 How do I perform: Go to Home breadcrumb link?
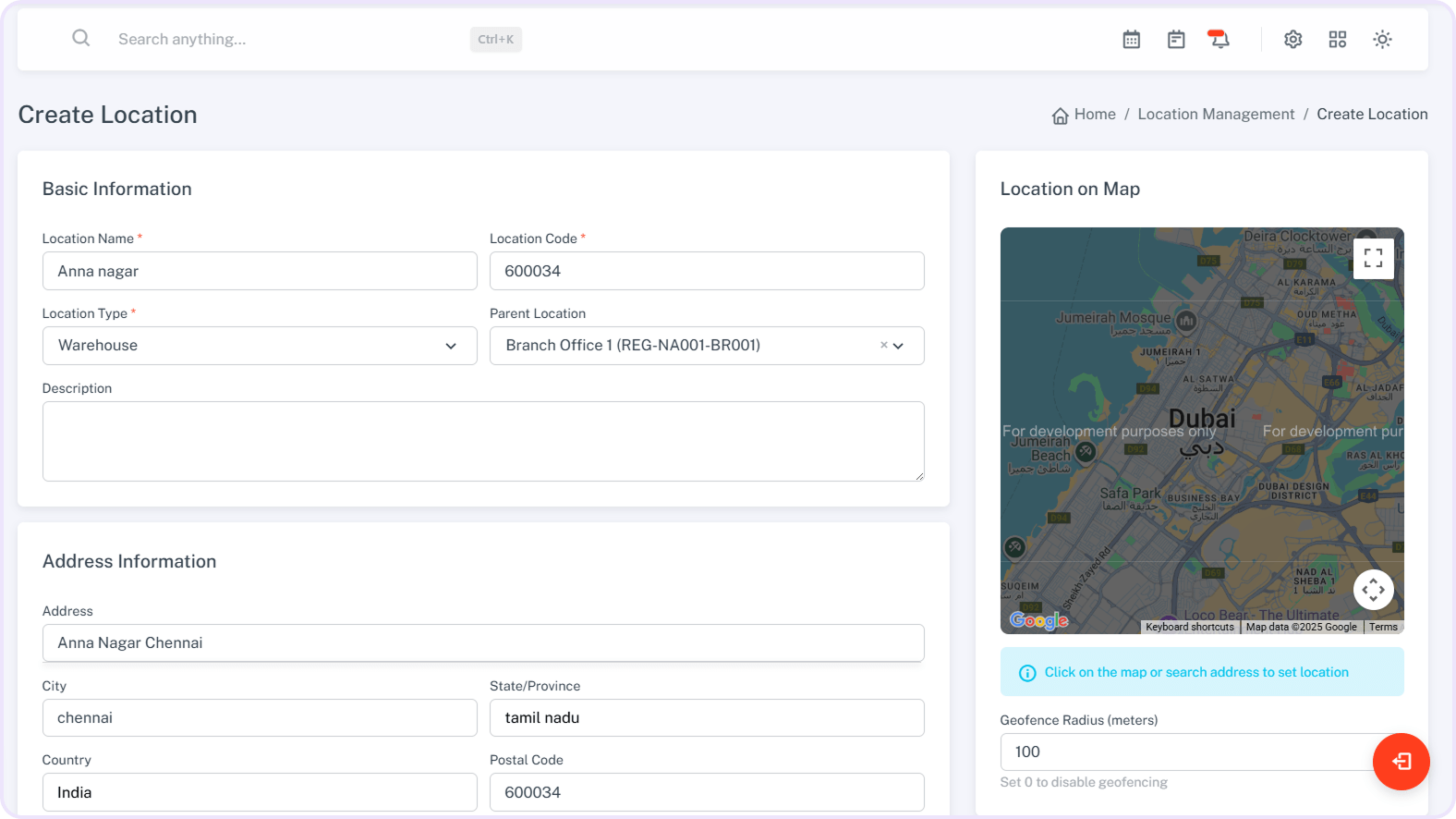1094,115
